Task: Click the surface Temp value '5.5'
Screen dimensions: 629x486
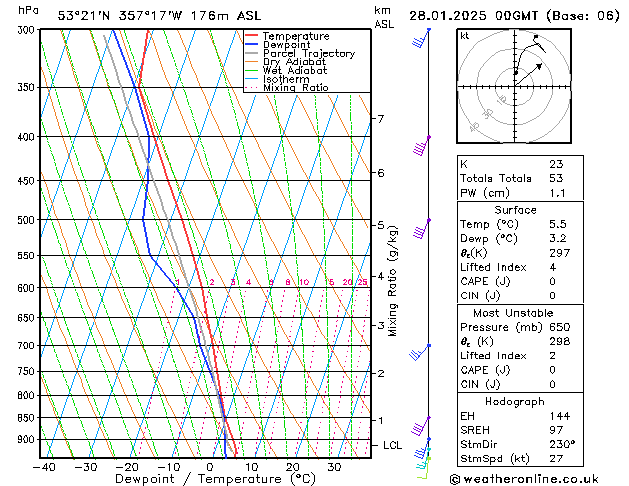Action: pyautogui.click(x=558, y=224)
